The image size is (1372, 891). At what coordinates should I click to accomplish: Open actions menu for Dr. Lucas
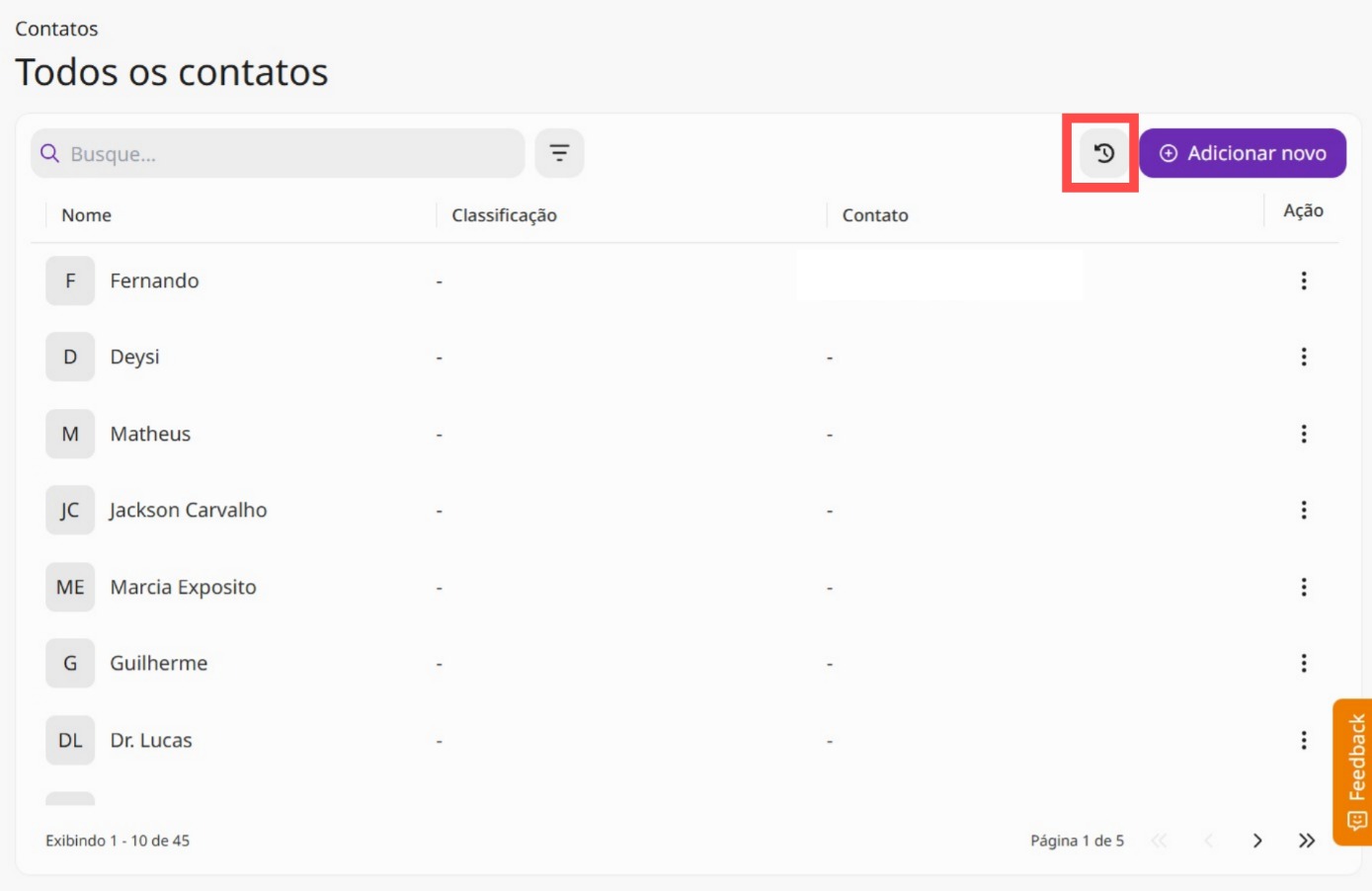(1304, 740)
